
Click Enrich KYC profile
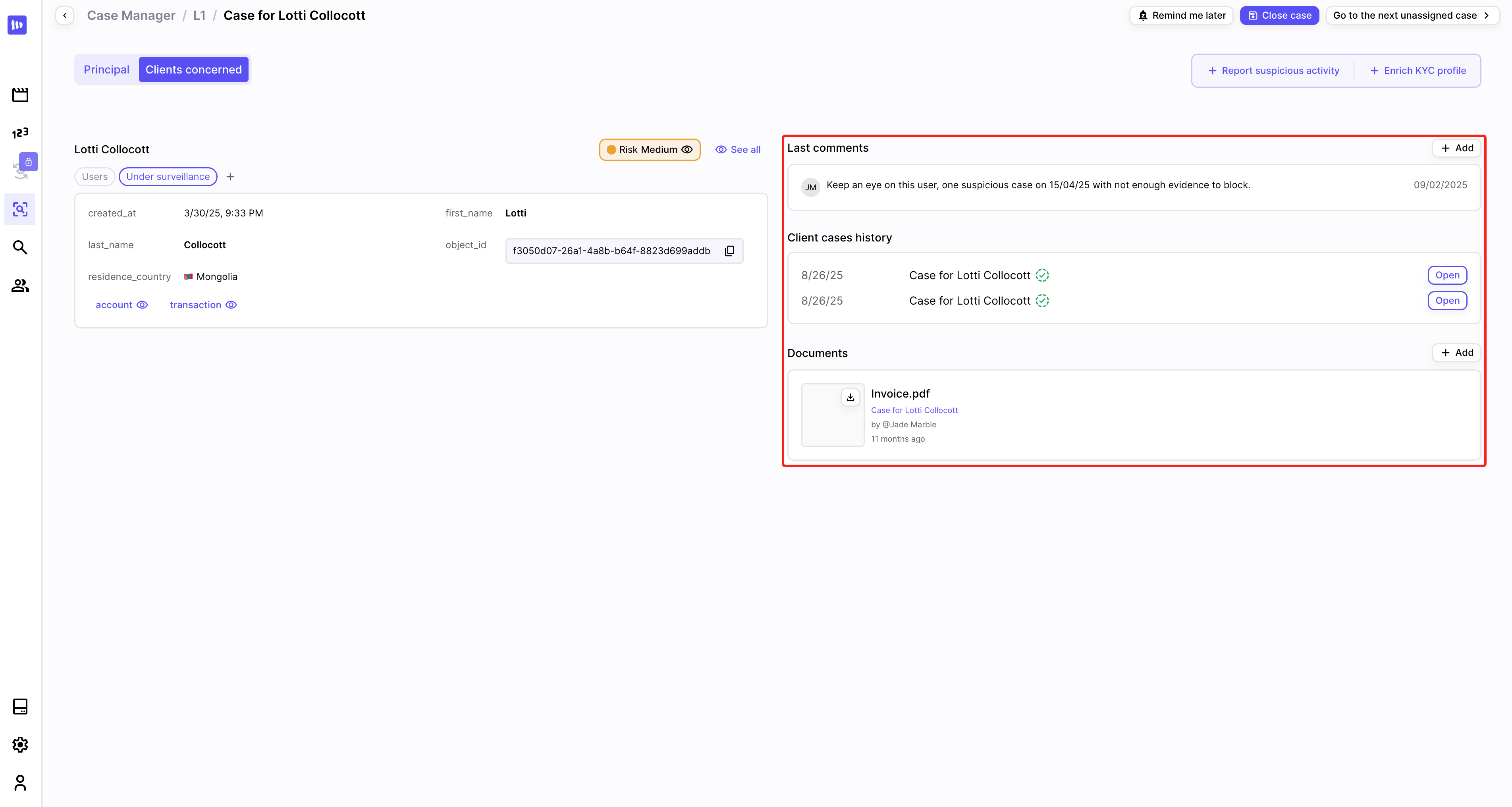click(1418, 70)
